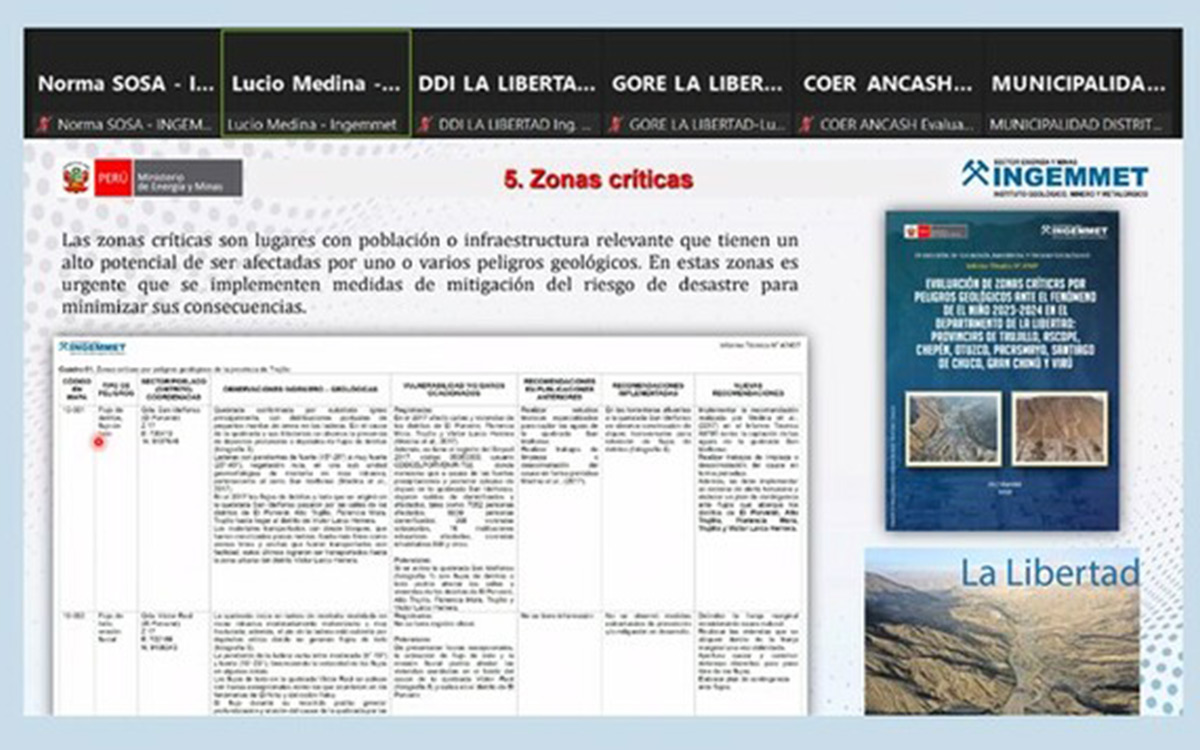
Task: Select MUNICIPALIDAD participant tile
Action: pos(1079,84)
